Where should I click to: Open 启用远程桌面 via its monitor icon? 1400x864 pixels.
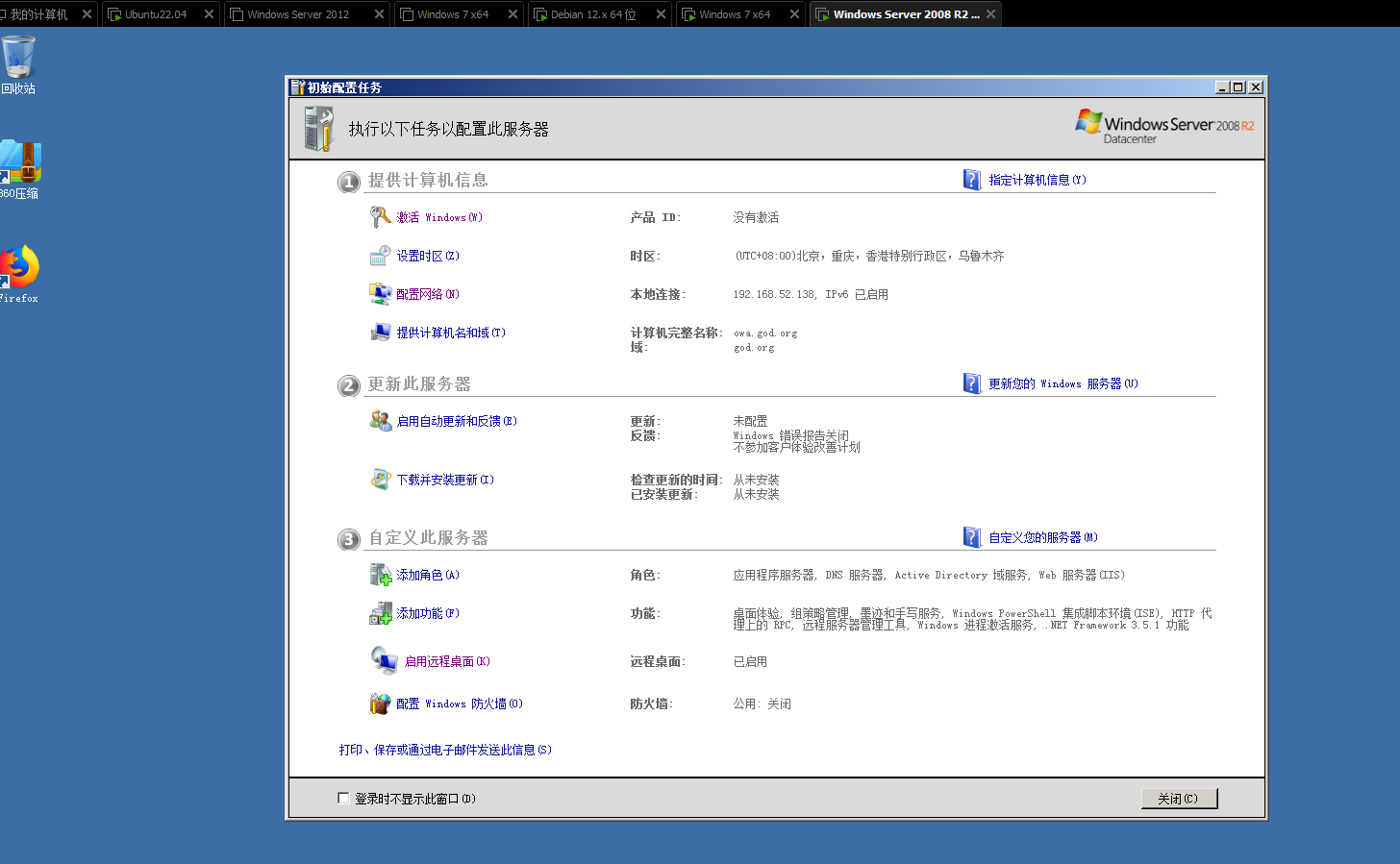383,660
